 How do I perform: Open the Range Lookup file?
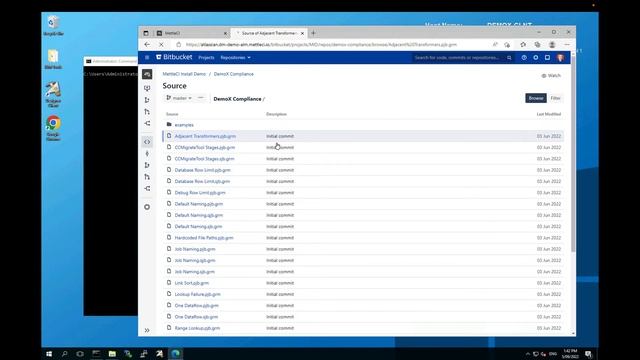click(x=197, y=328)
